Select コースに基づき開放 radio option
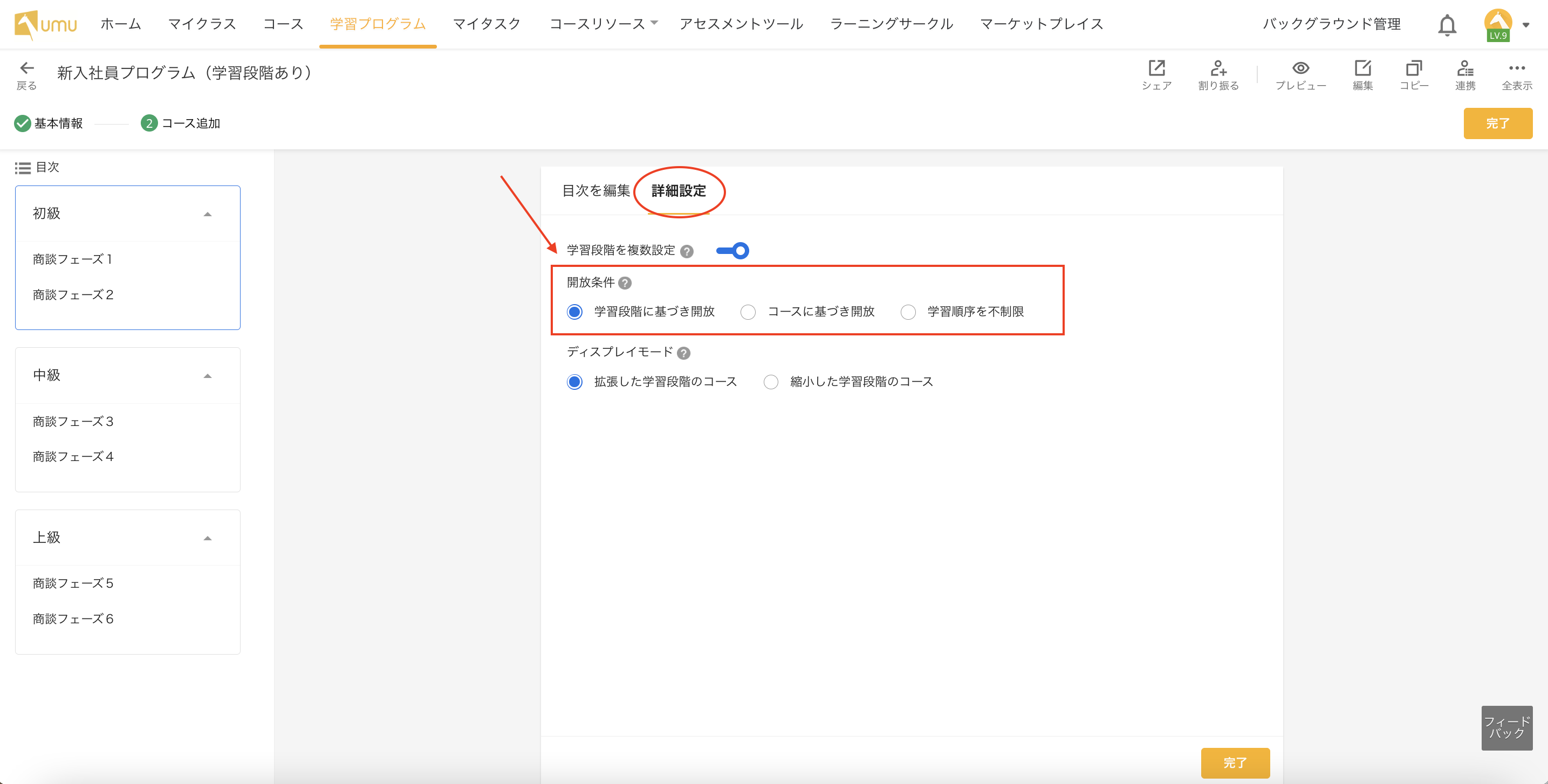The image size is (1548, 784). 748,312
